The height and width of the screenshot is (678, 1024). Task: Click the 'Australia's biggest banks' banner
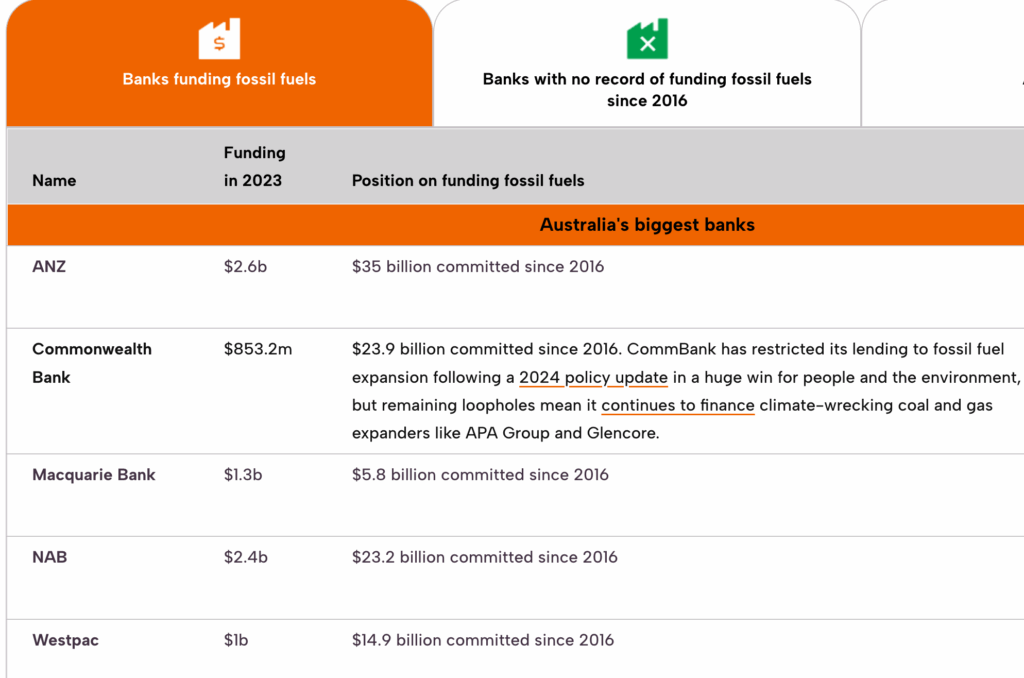[646, 224]
